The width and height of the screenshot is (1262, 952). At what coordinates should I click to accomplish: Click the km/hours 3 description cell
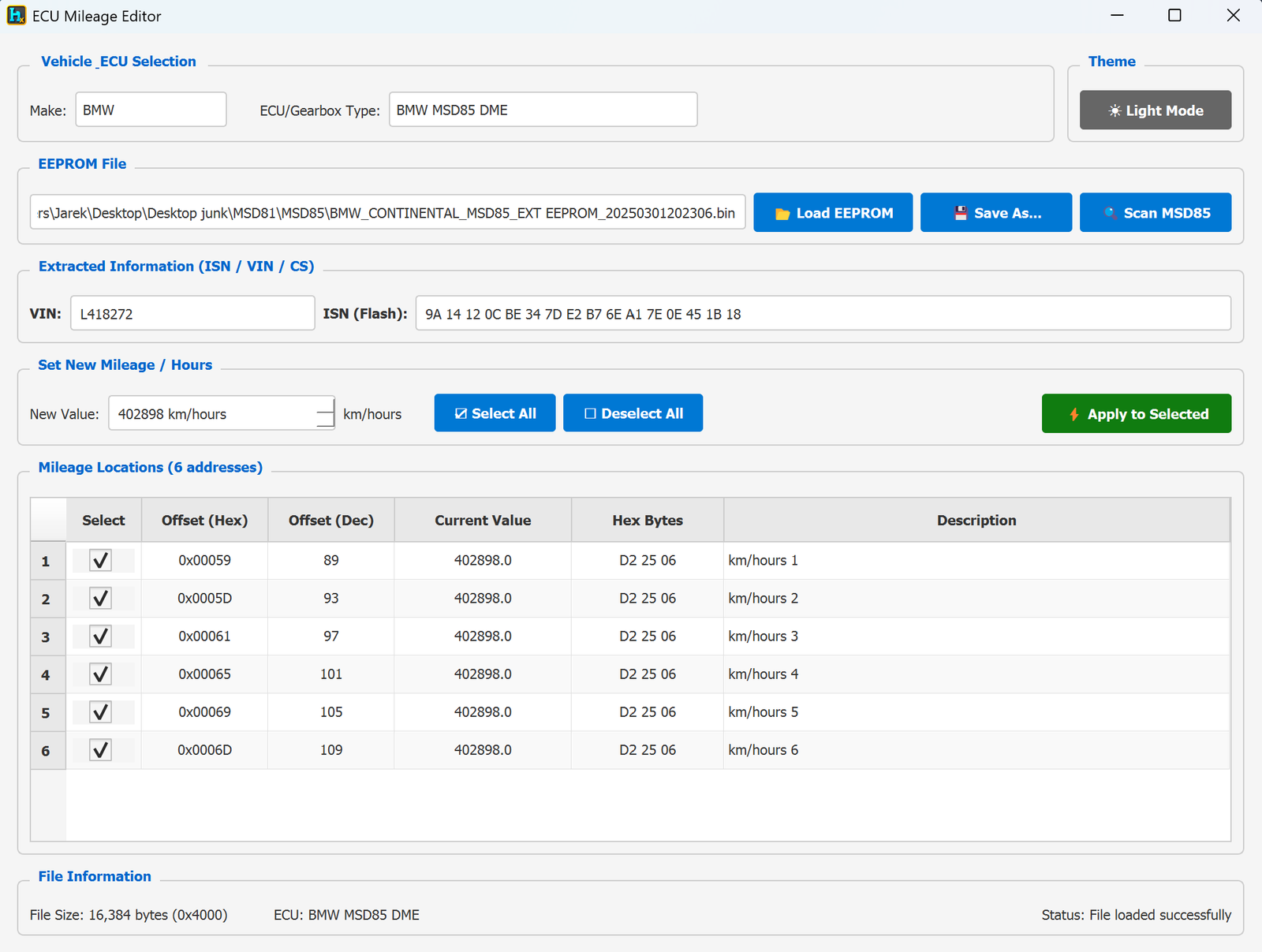pyautogui.click(x=976, y=637)
